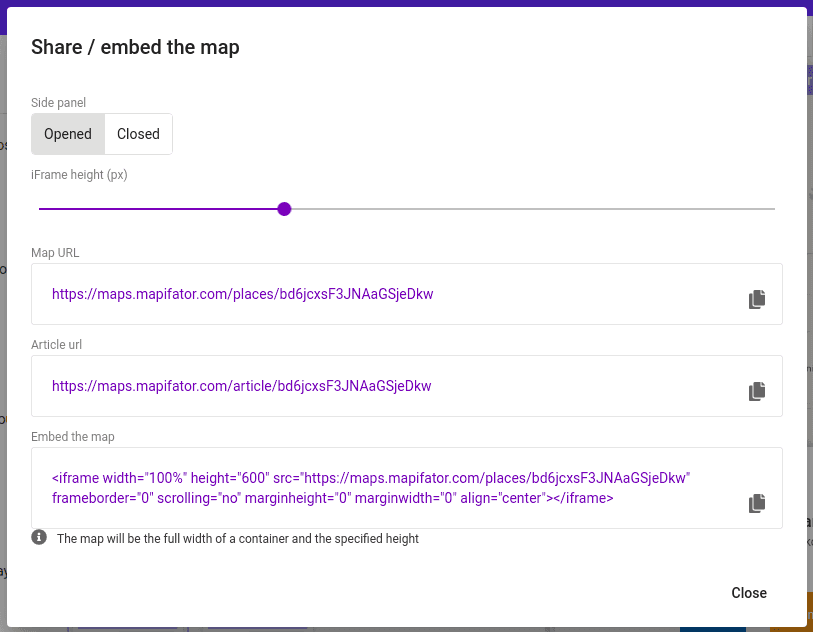Select the iframe embed code text
813x632 pixels.
pyautogui.click(x=371, y=488)
